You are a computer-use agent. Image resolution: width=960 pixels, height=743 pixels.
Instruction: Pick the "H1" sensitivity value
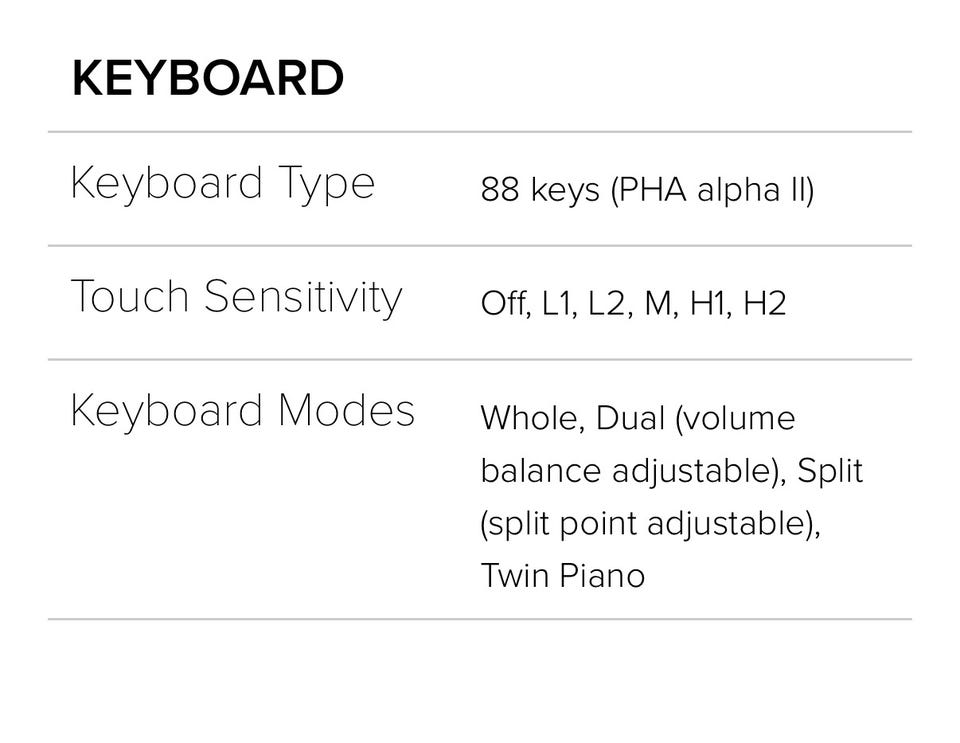tap(708, 303)
